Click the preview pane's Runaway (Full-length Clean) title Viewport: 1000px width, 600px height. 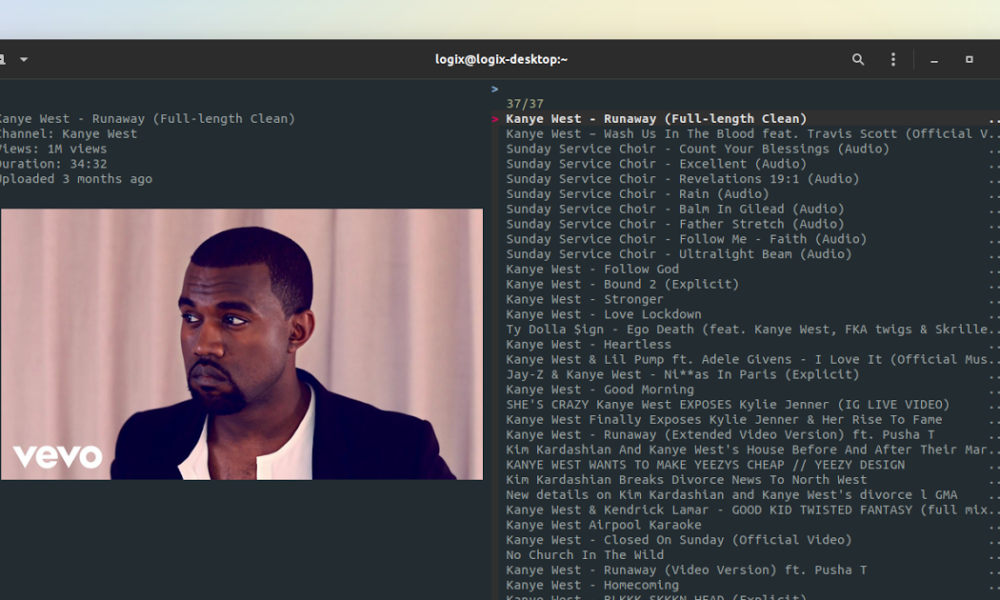coord(147,119)
